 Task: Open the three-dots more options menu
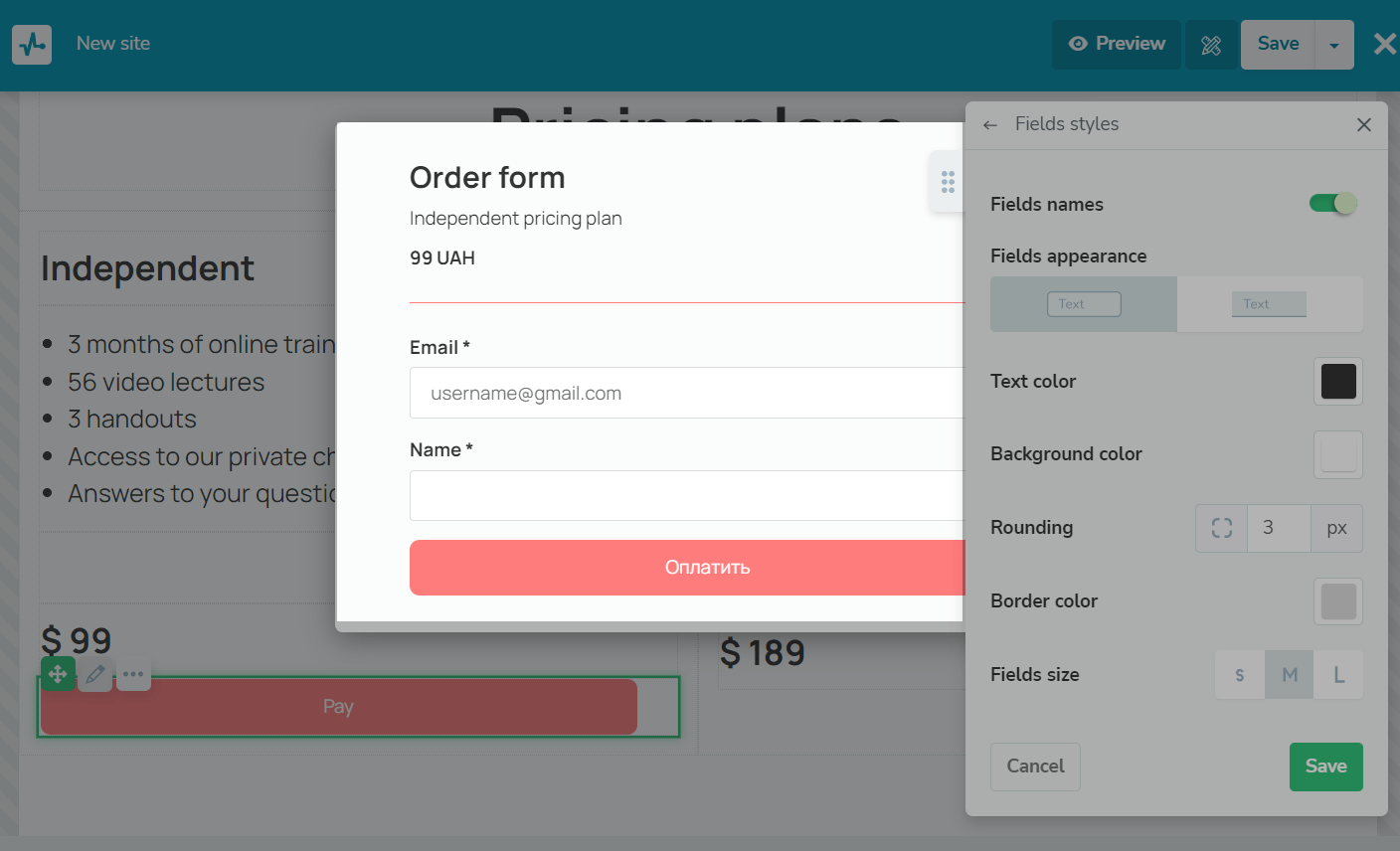coord(133,674)
